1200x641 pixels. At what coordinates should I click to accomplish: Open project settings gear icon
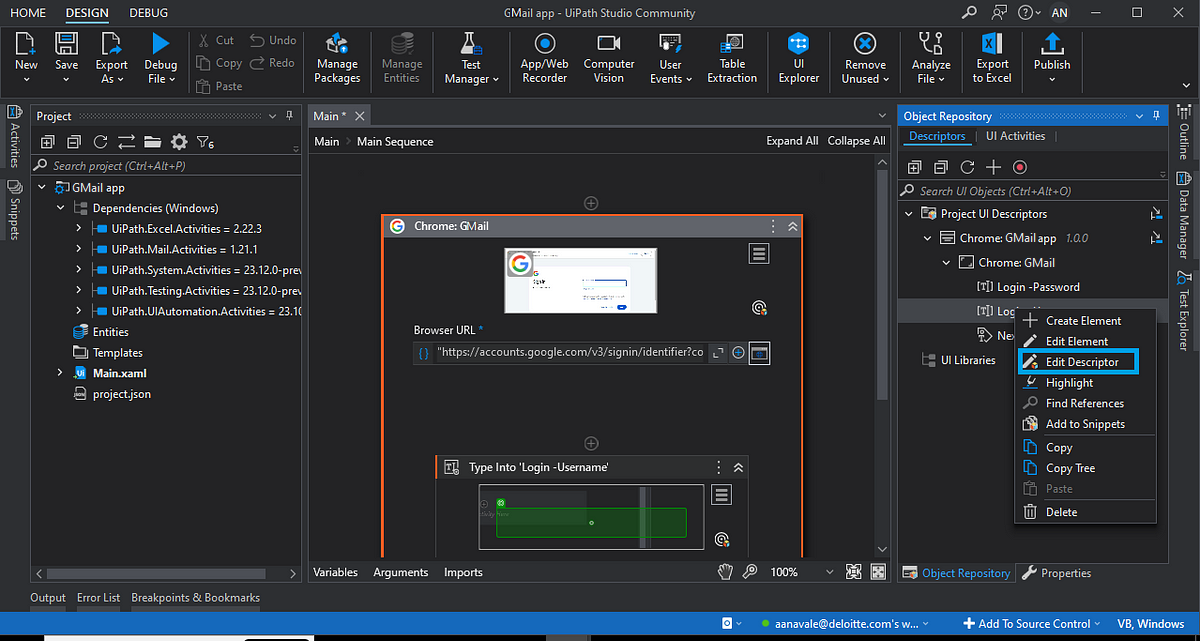179,142
